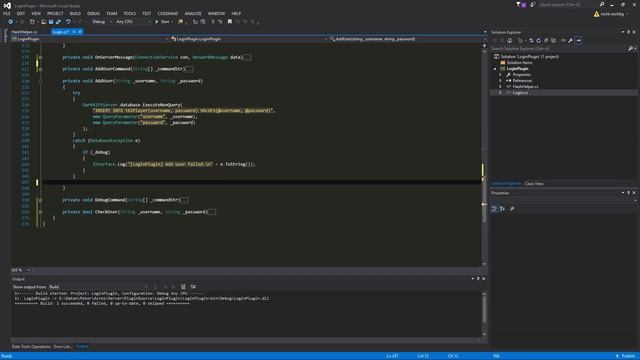Open the Data Tools Operations tab
Screen dimensions: 640x360
pyautogui.click(x=31, y=347)
